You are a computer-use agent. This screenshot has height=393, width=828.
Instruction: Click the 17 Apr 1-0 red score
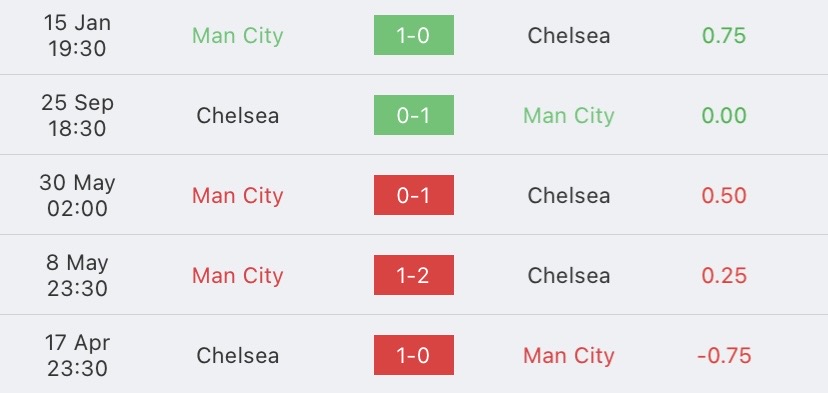tap(413, 355)
